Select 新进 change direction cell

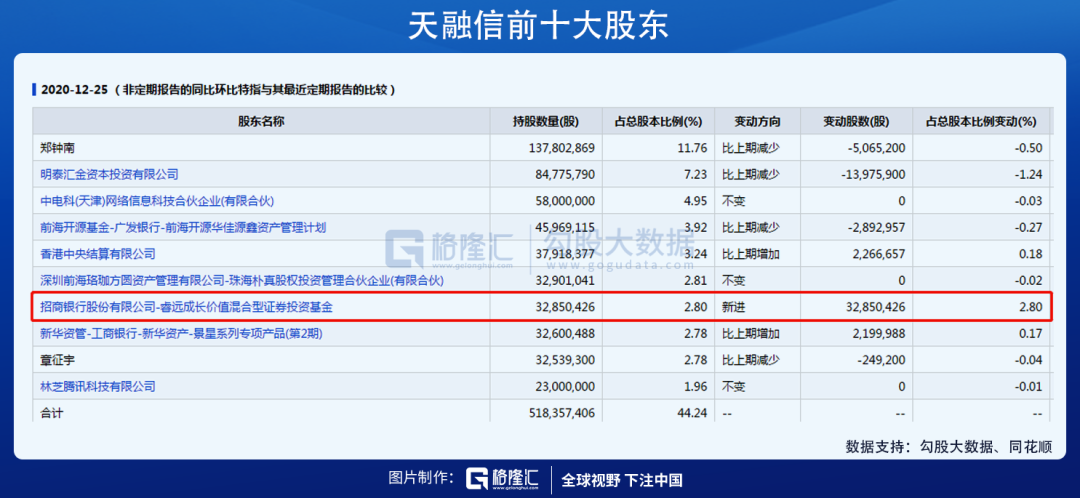coord(733,307)
